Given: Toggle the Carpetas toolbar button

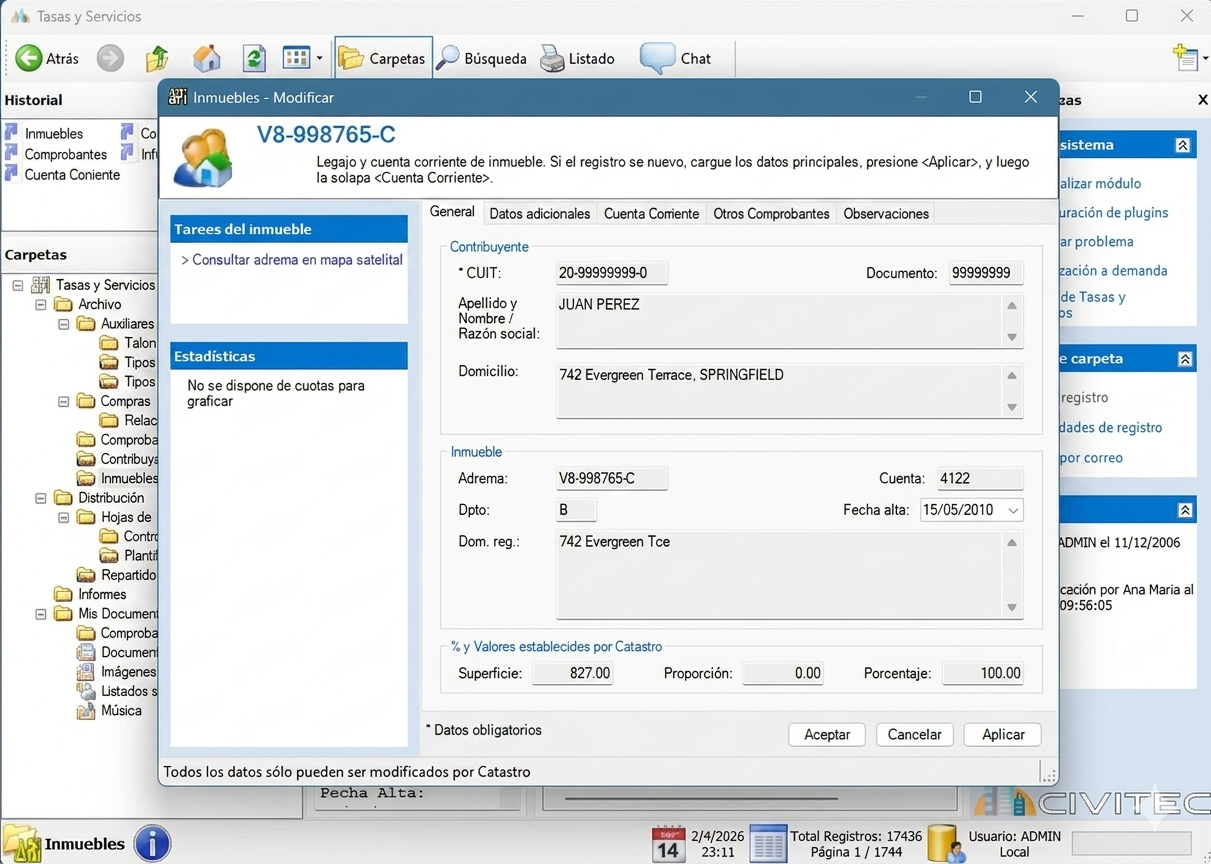Looking at the screenshot, I should pos(383,58).
